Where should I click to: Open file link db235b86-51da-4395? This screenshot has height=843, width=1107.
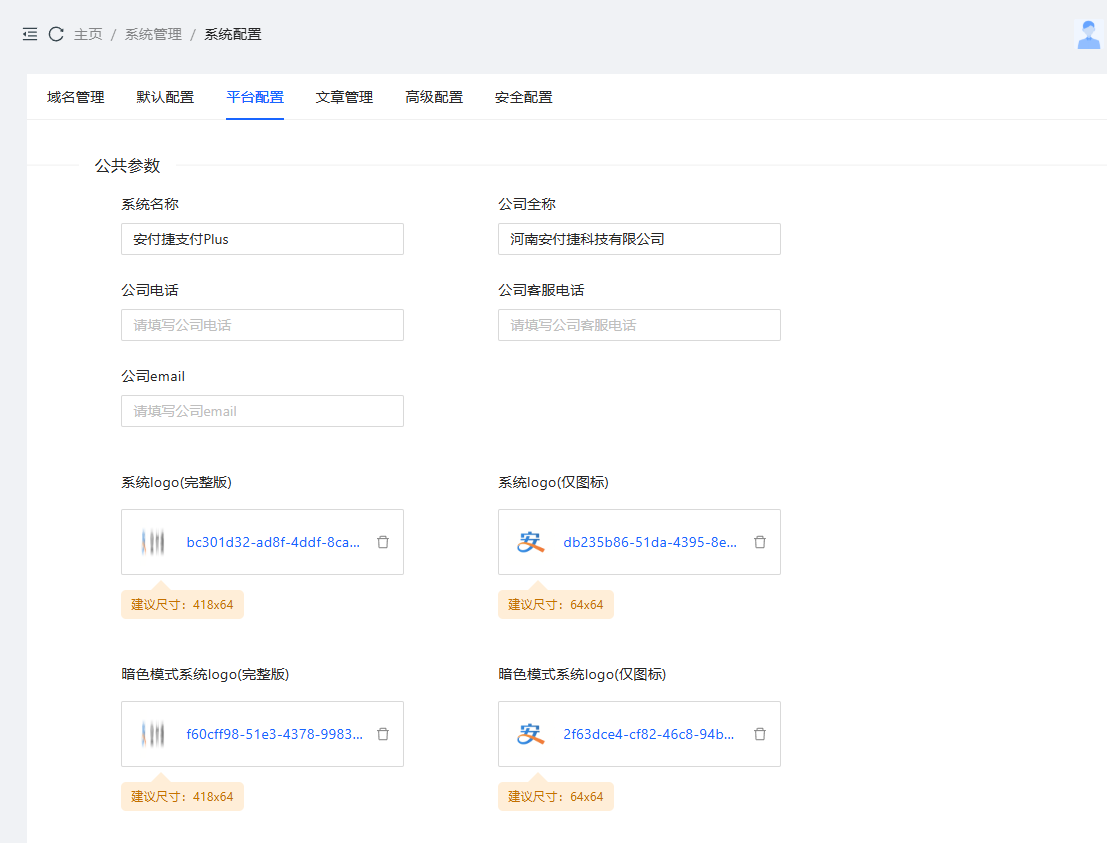click(650, 542)
